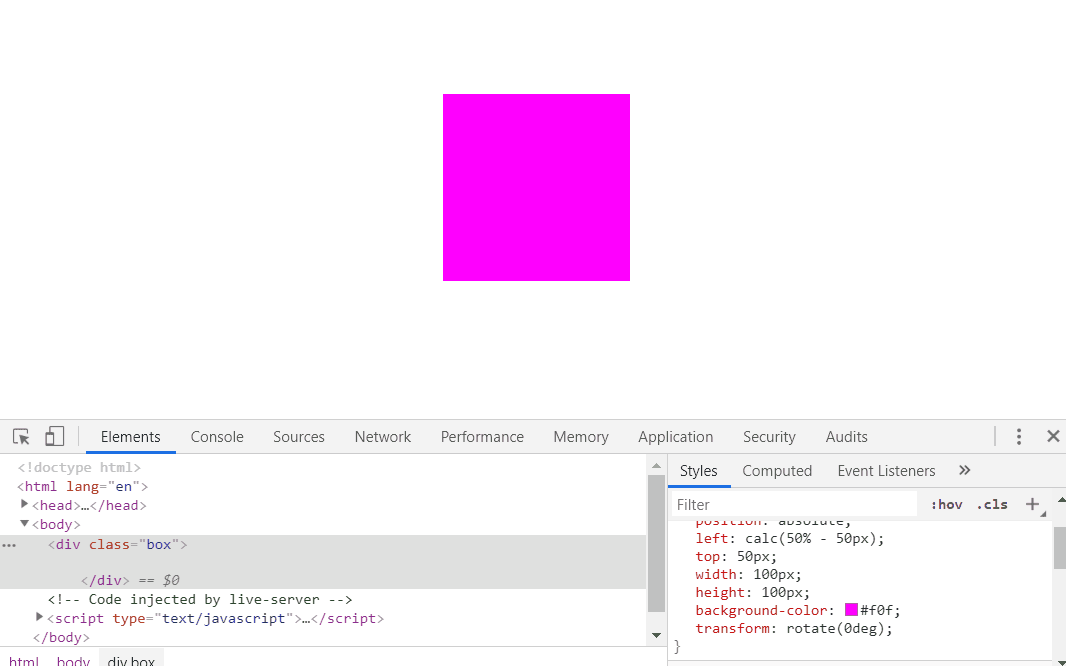Click the doctype html line
1066x666 pixels.
point(79,468)
